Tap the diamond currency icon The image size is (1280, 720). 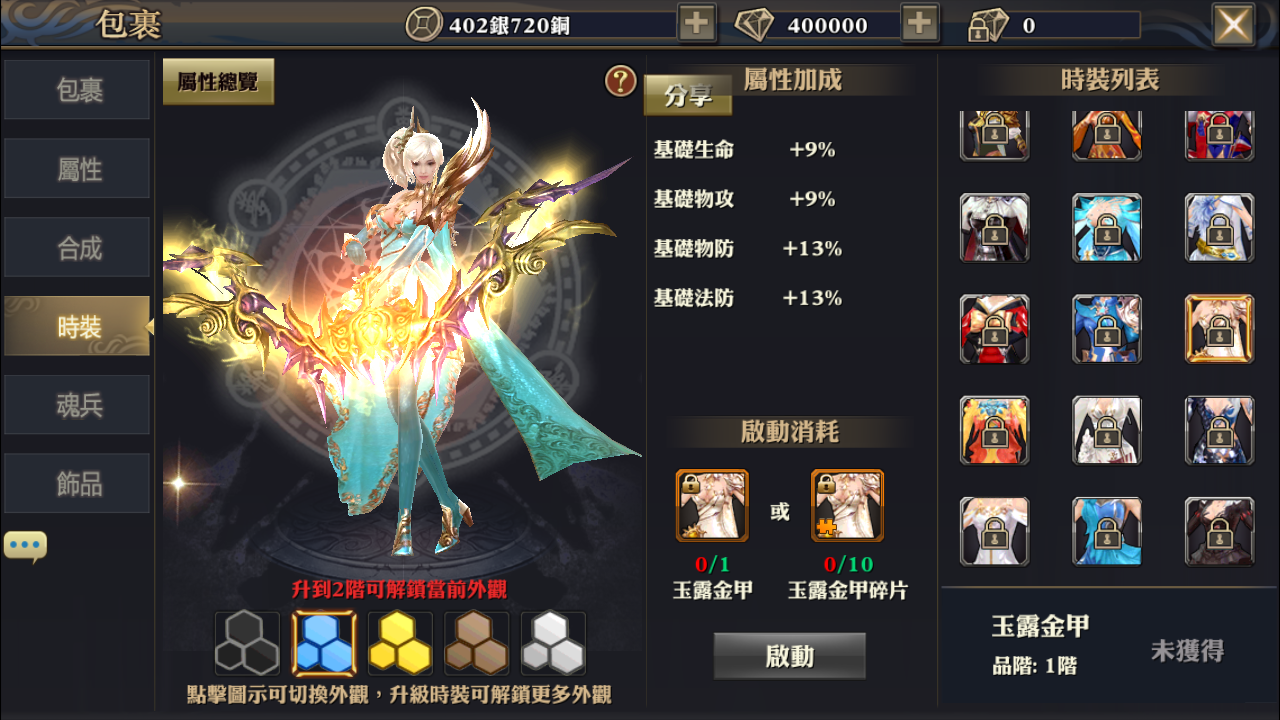coord(754,25)
